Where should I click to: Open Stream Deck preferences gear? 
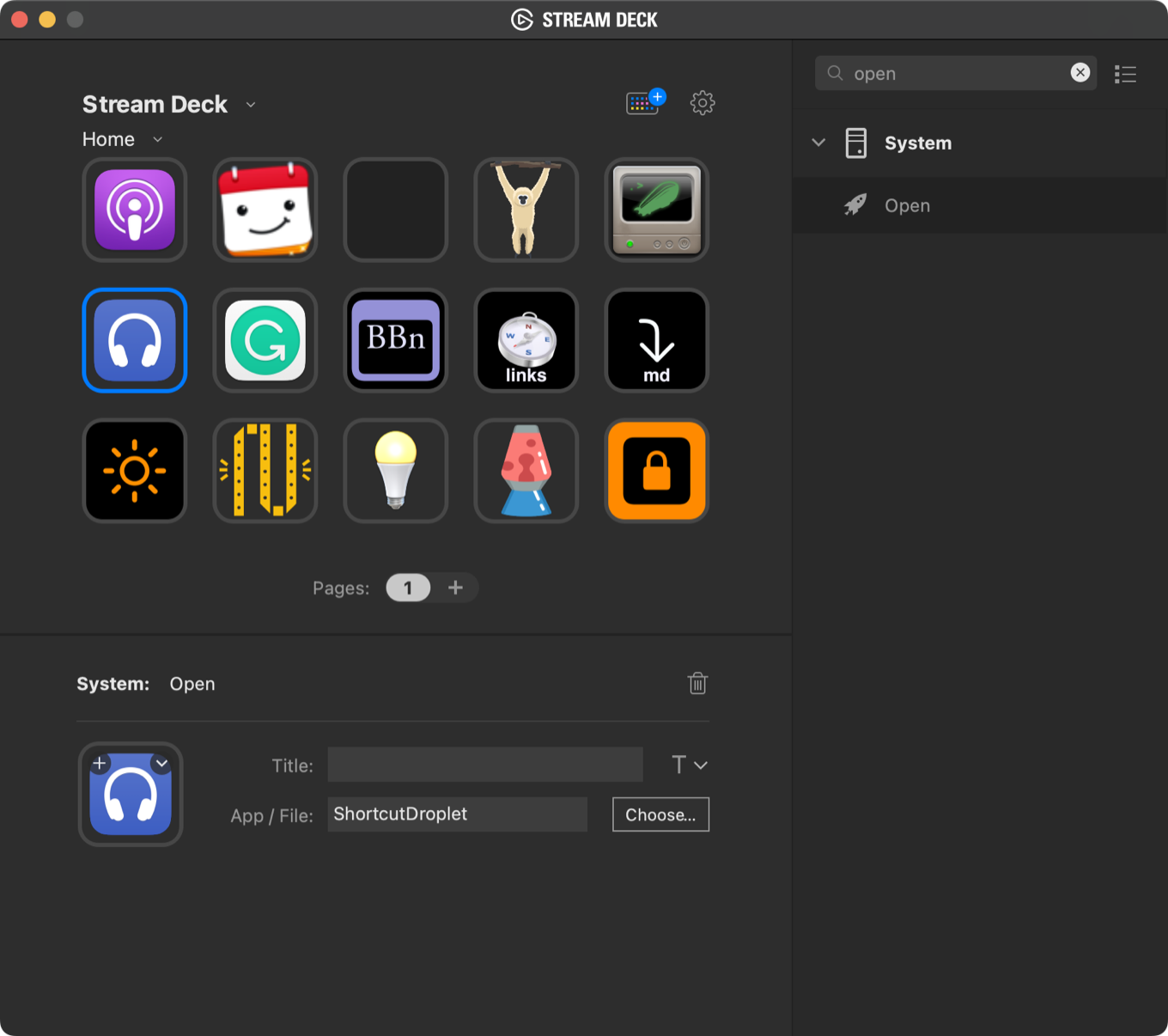coord(703,103)
